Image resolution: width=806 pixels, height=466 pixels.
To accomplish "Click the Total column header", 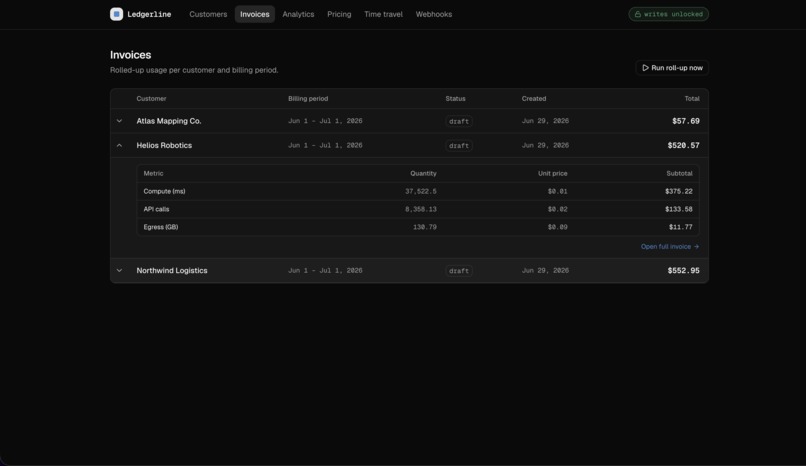I will click(x=692, y=99).
